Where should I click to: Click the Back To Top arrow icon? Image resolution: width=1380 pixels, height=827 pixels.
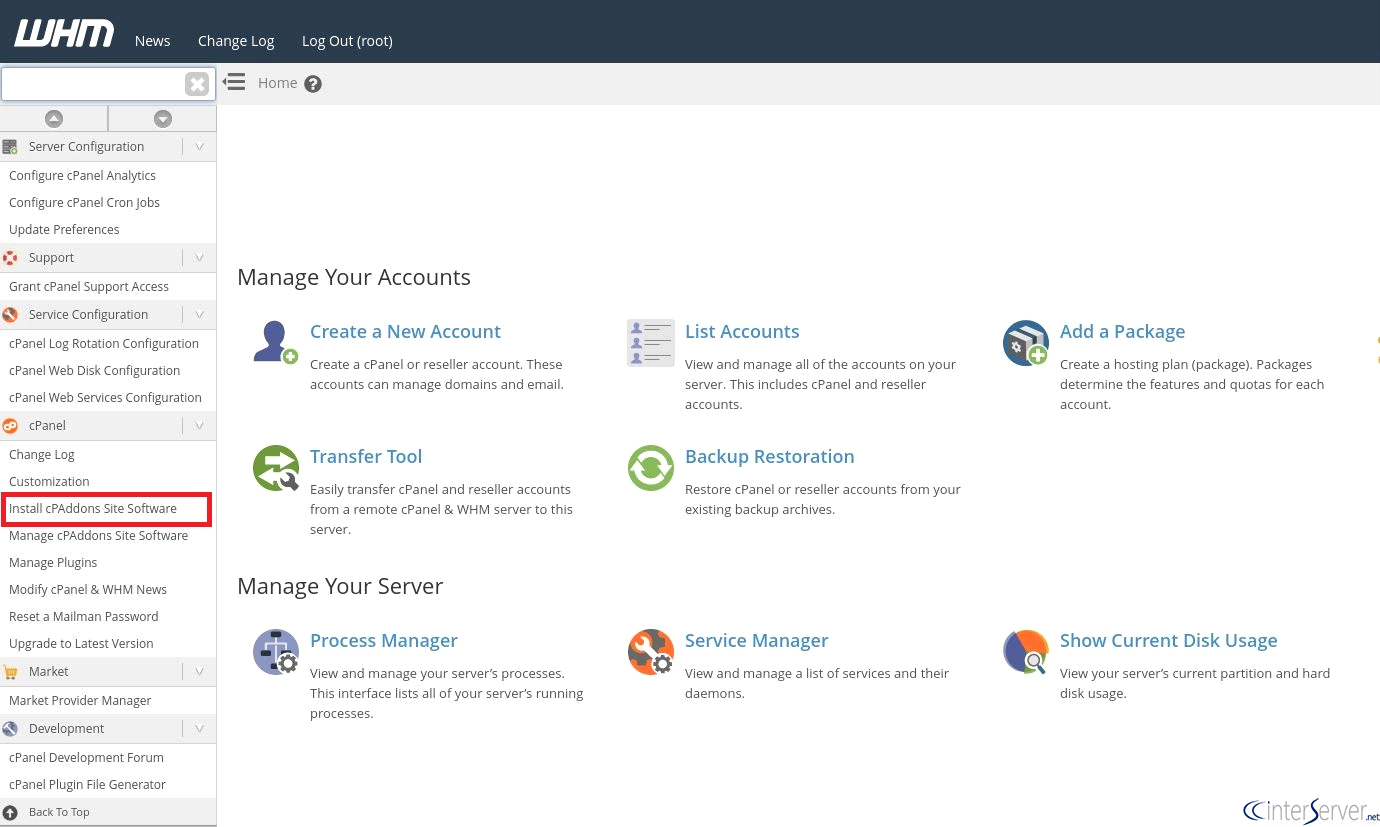tap(10, 812)
